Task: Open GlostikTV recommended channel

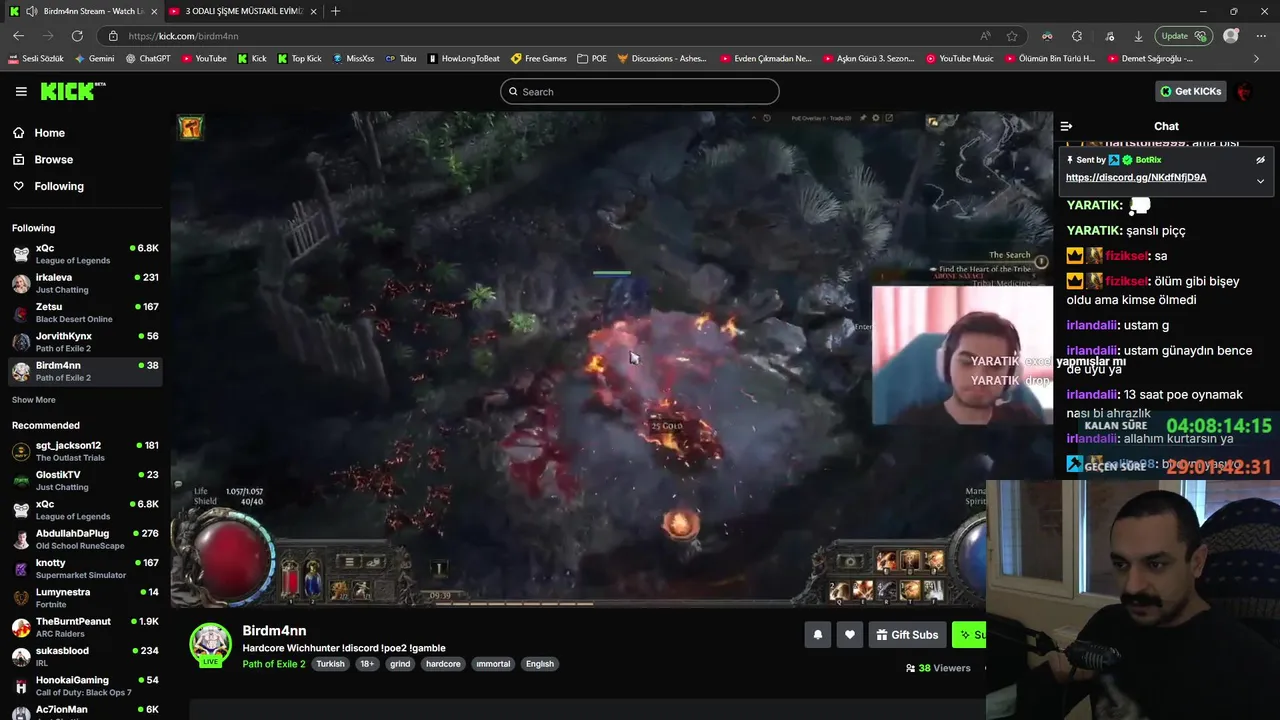Action: pos(85,480)
